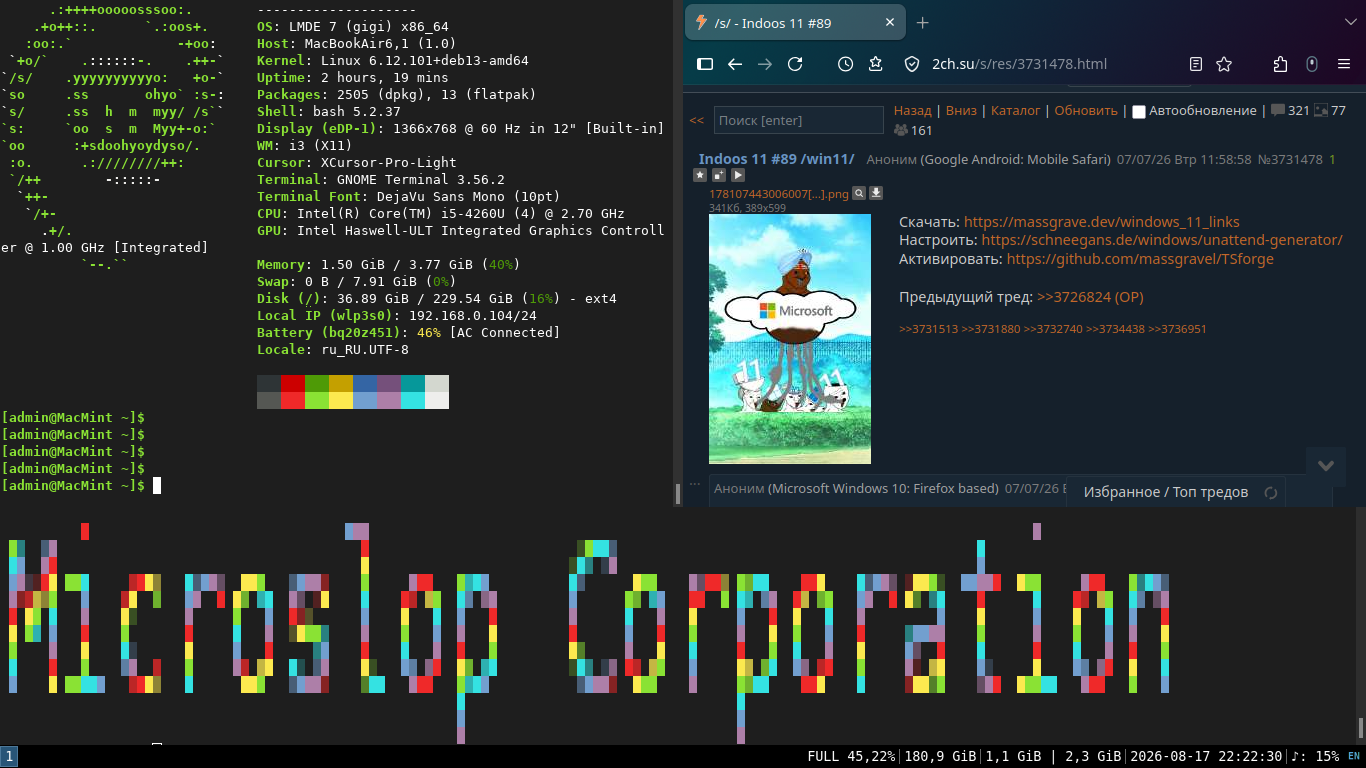
Task: Open the github massgravel TSforge link
Action: (1140, 259)
